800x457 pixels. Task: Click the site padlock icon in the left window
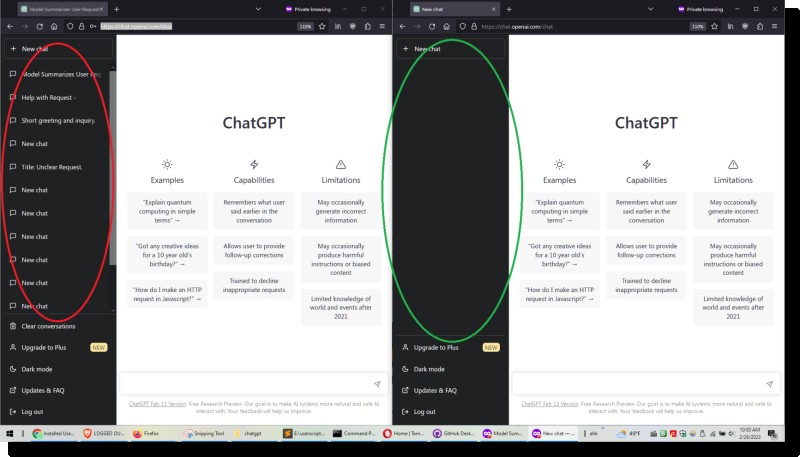click(x=82, y=27)
